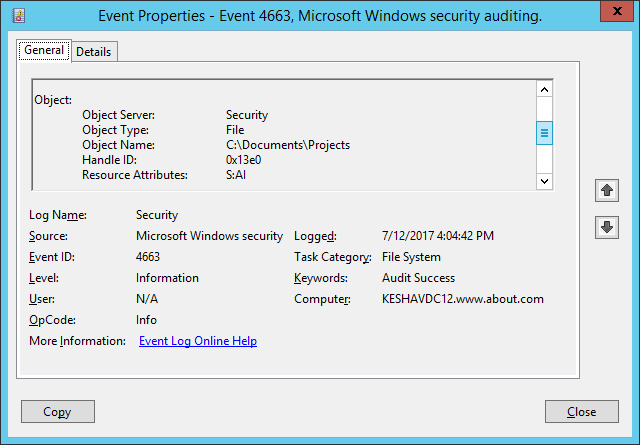Open Event Log Online Help link
640x445 pixels.
(x=198, y=341)
